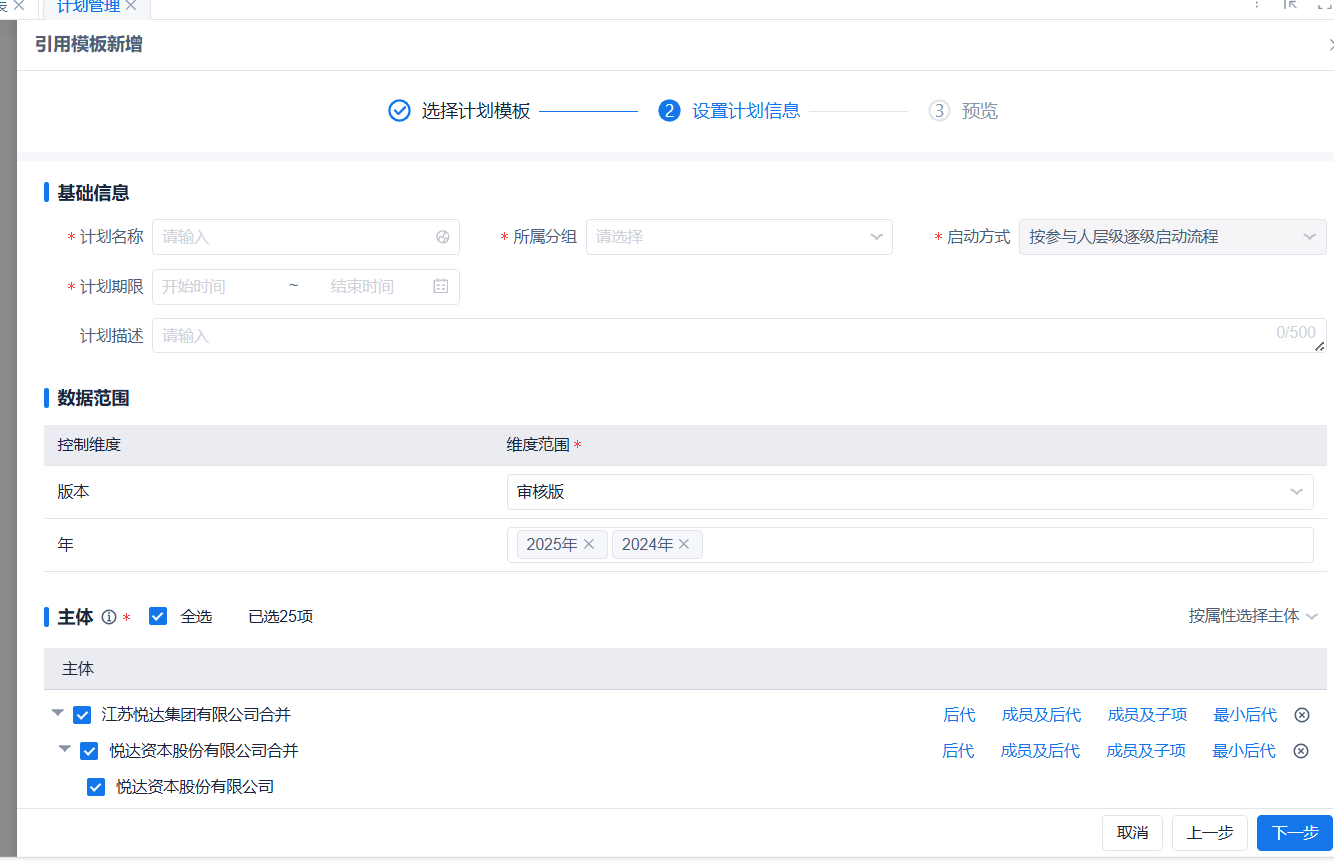Open the 所属分组 dropdown
This screenshot has width=1334, height=861.
coord(738,237)
